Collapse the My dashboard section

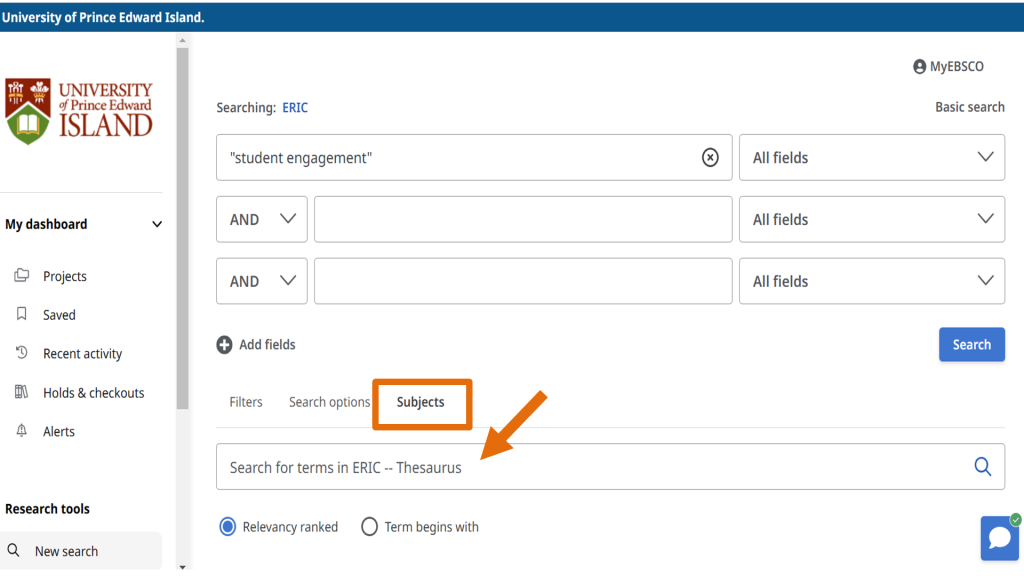point(156,225)
